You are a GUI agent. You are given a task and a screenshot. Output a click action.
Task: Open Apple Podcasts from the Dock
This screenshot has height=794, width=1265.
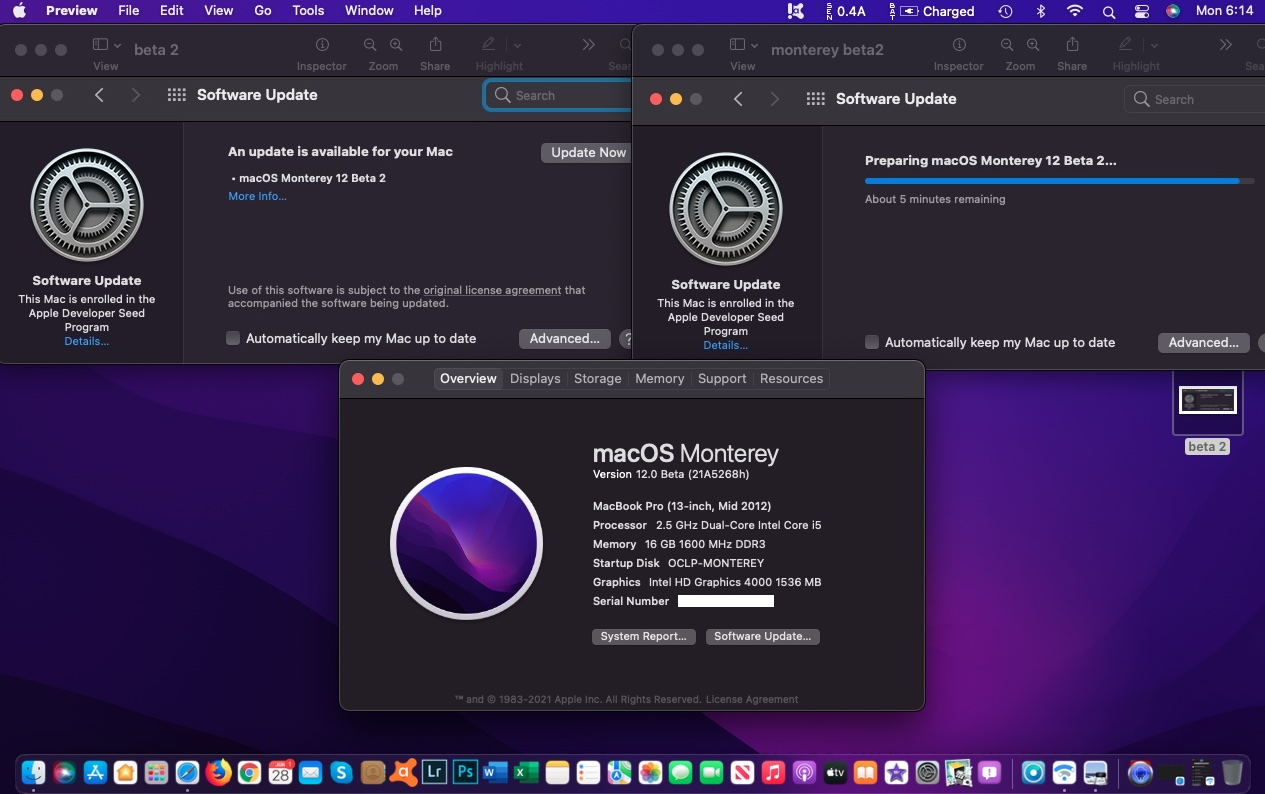point(804,772)
